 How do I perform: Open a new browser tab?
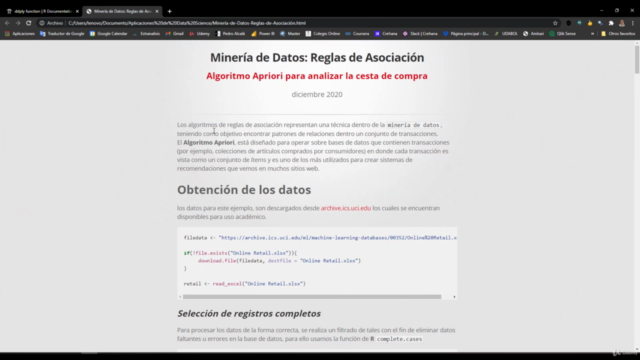point(169,11)
